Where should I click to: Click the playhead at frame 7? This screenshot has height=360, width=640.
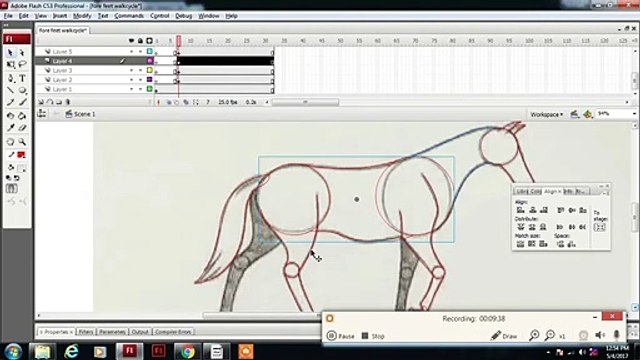point(179,41)
